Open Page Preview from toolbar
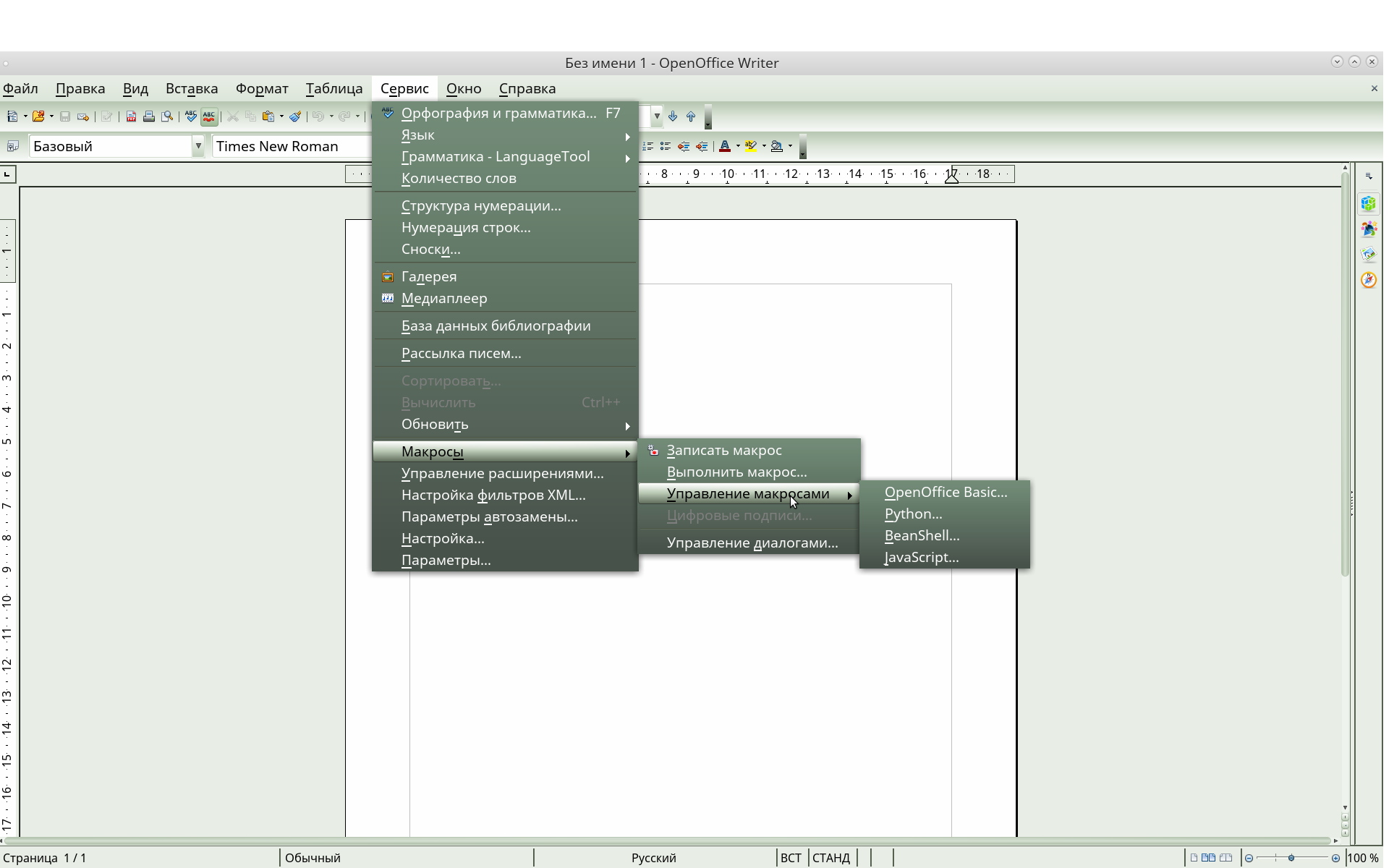Screen dimensions: 1389x868 [167, 116]
